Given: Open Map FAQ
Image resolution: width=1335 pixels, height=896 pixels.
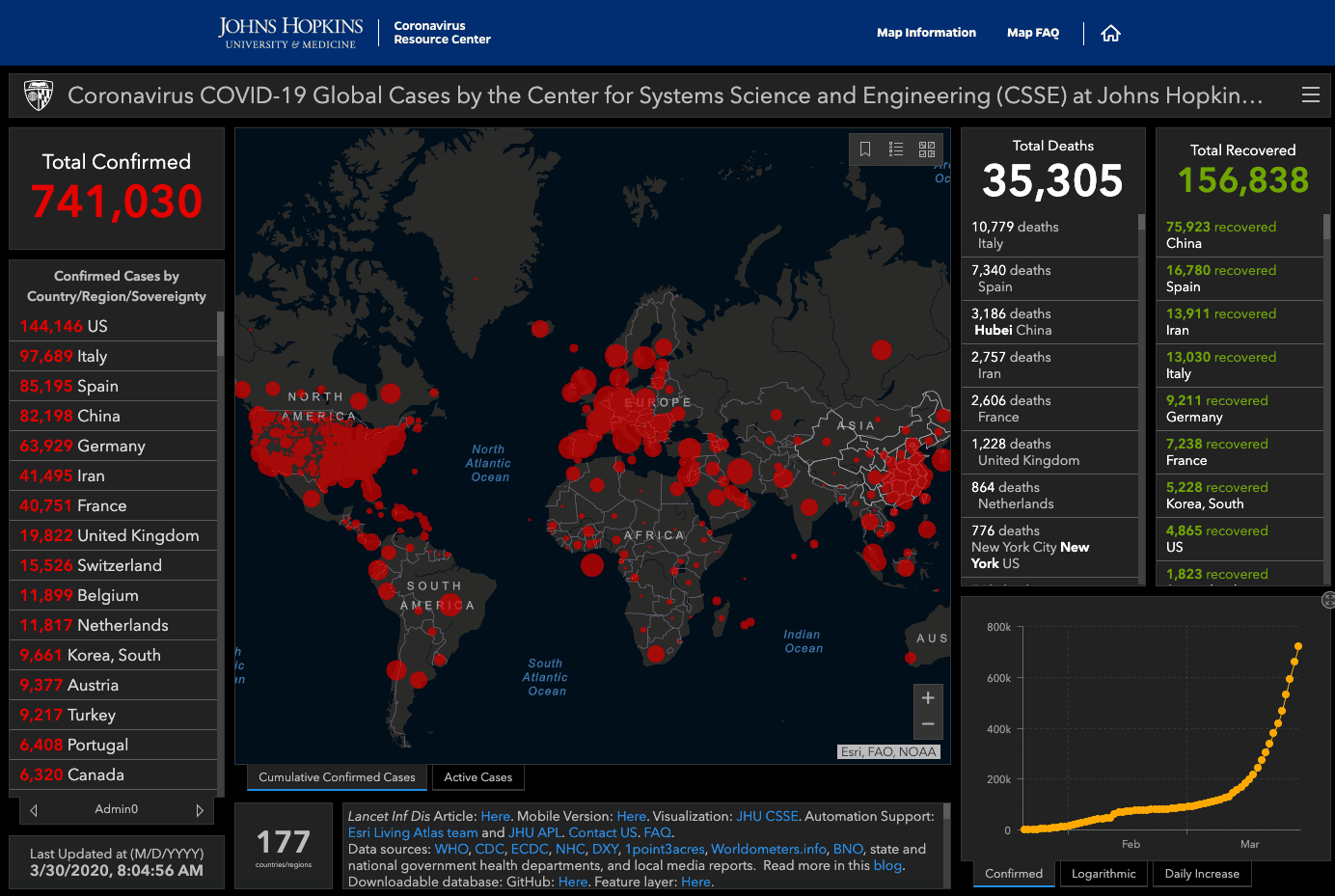Looking at the screenshot, I should tap(1033, 33).
